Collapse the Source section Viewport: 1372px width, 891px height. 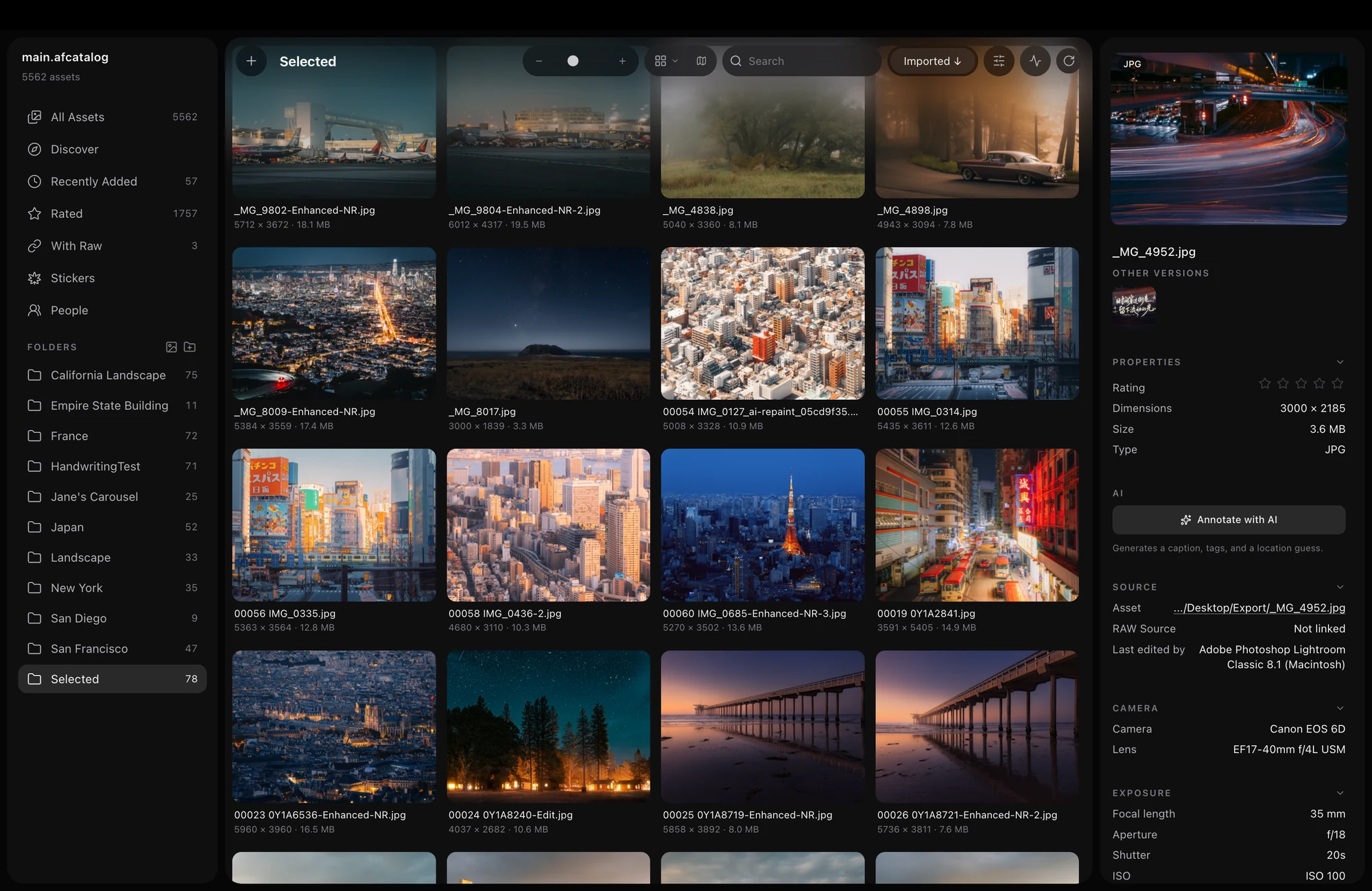(1340, 587)
